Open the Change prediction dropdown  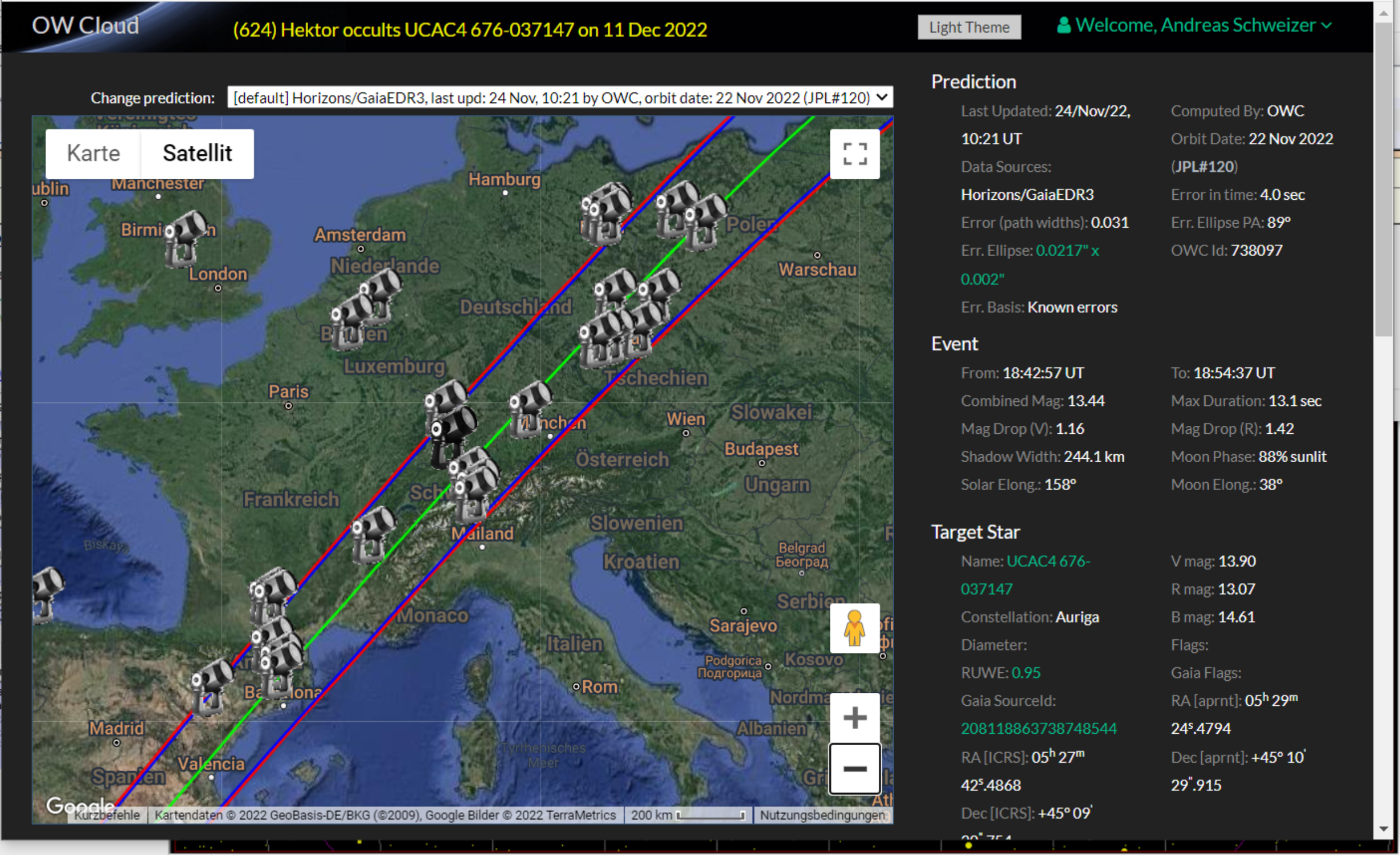[x=559, y=98]
